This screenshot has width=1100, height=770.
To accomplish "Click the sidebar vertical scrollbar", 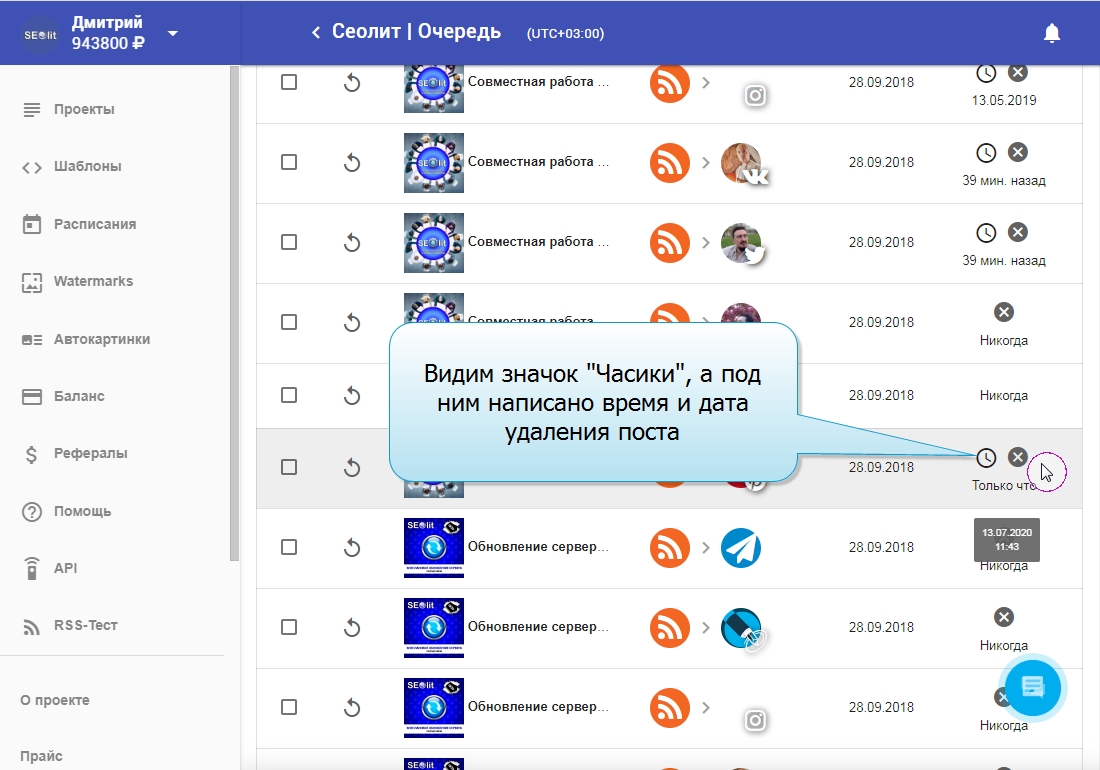I will point(234,300).
